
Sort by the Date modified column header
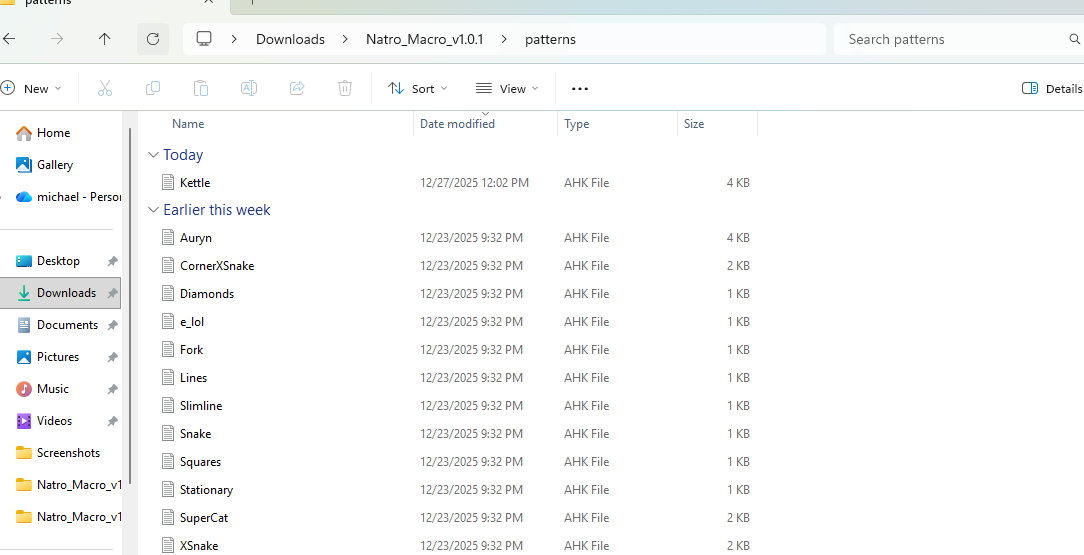coord(458,124)
